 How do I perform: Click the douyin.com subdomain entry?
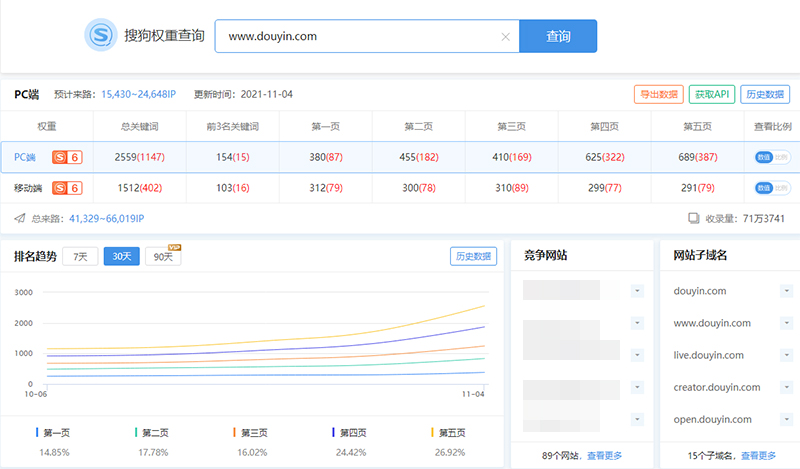(x=699, y=291)
